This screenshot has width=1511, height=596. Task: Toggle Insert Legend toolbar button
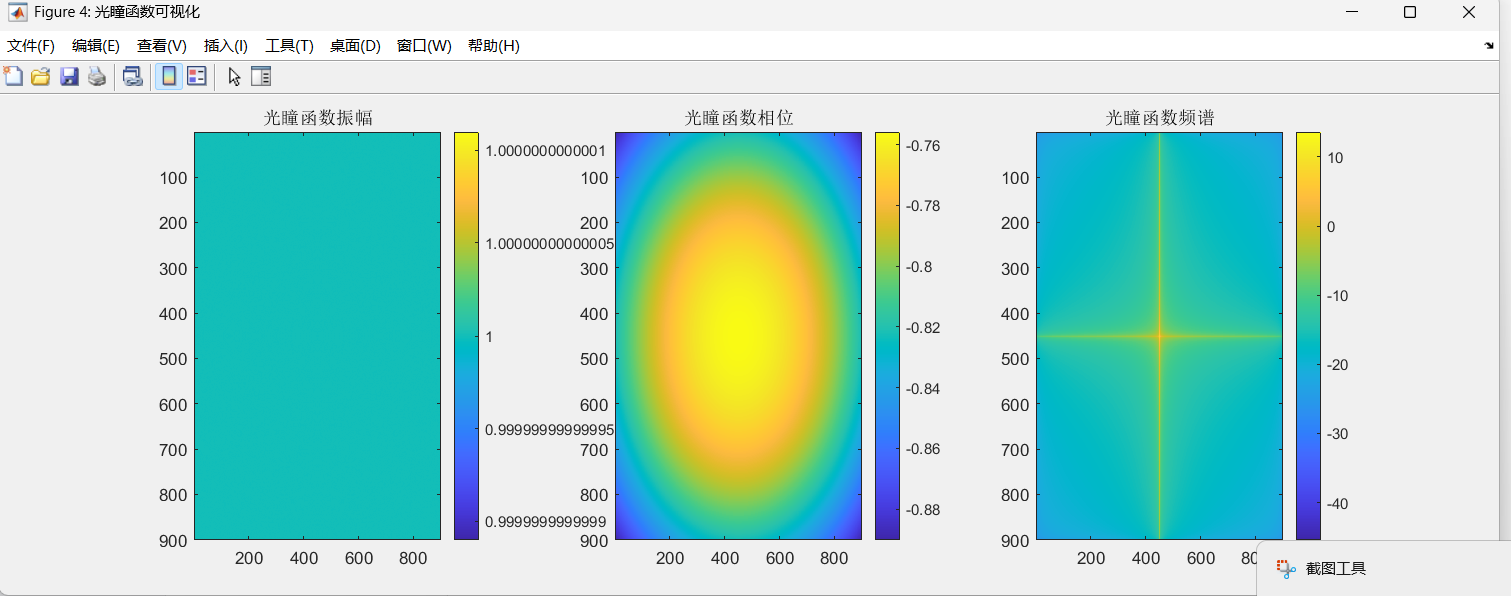click(197, 76)
